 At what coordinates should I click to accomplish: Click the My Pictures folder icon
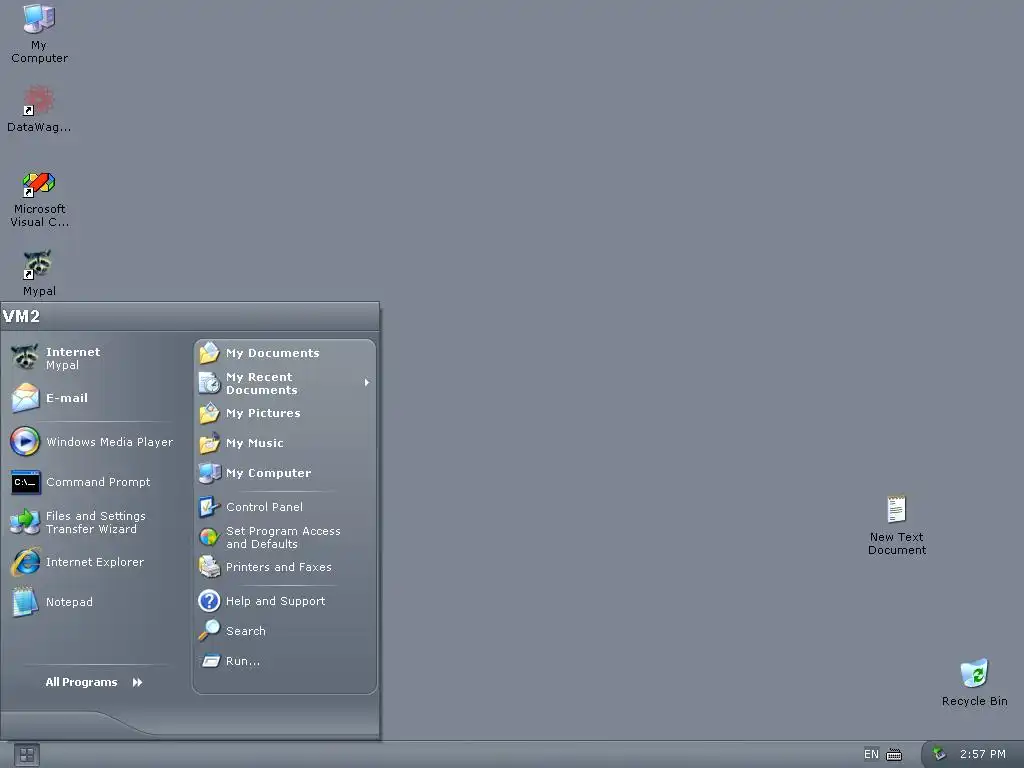point(209,413)
